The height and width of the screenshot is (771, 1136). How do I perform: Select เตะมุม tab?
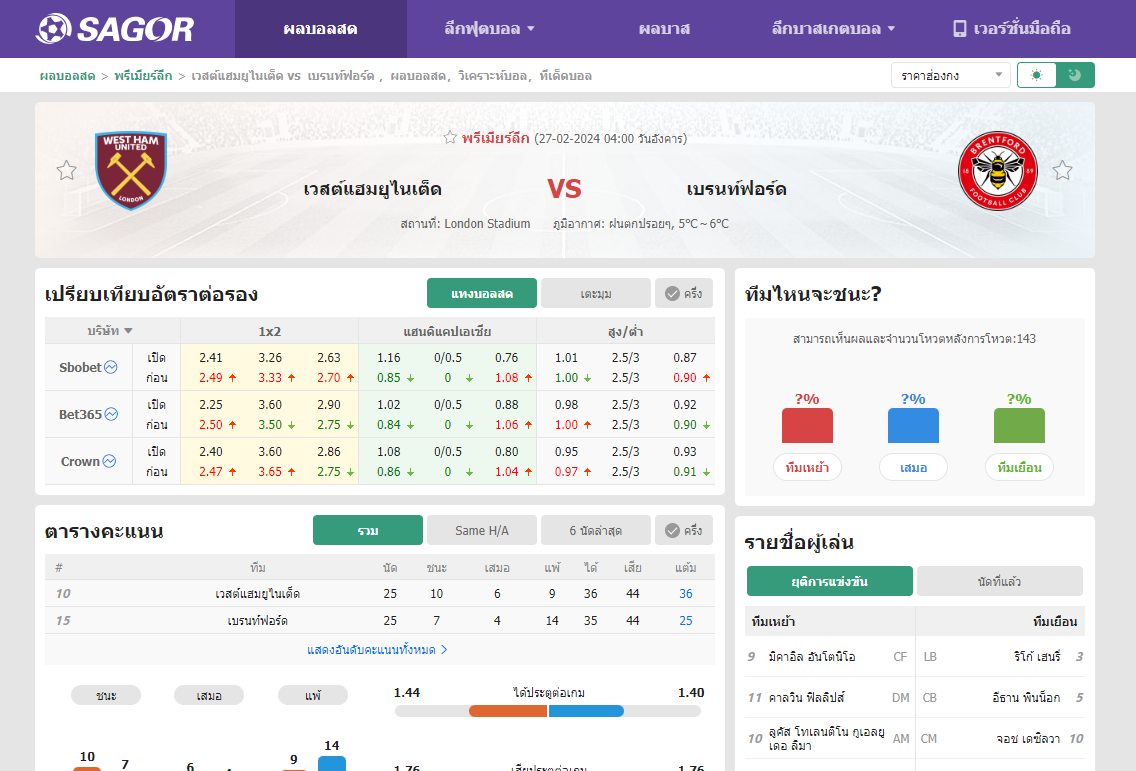coord(596,293)
